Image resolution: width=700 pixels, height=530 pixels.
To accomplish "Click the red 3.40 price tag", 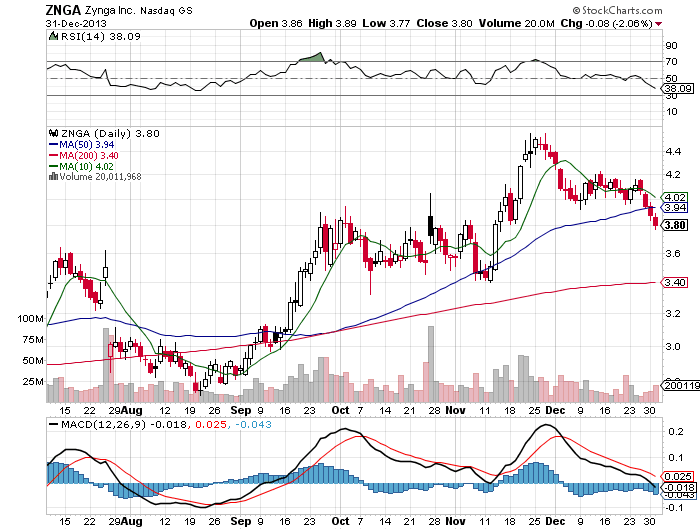I will [675, 282].
